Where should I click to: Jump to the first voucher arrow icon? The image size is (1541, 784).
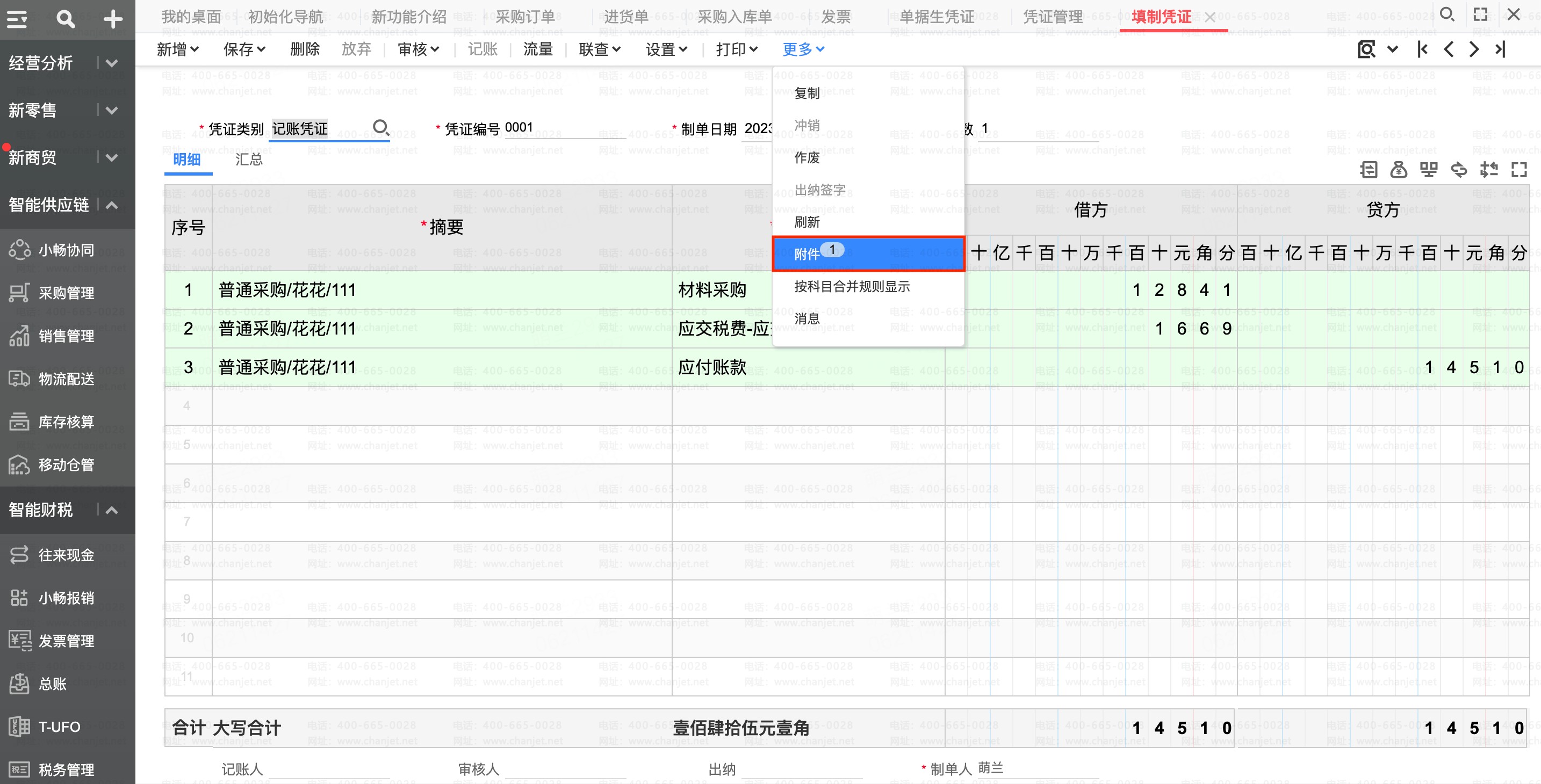pos(1423,49)
